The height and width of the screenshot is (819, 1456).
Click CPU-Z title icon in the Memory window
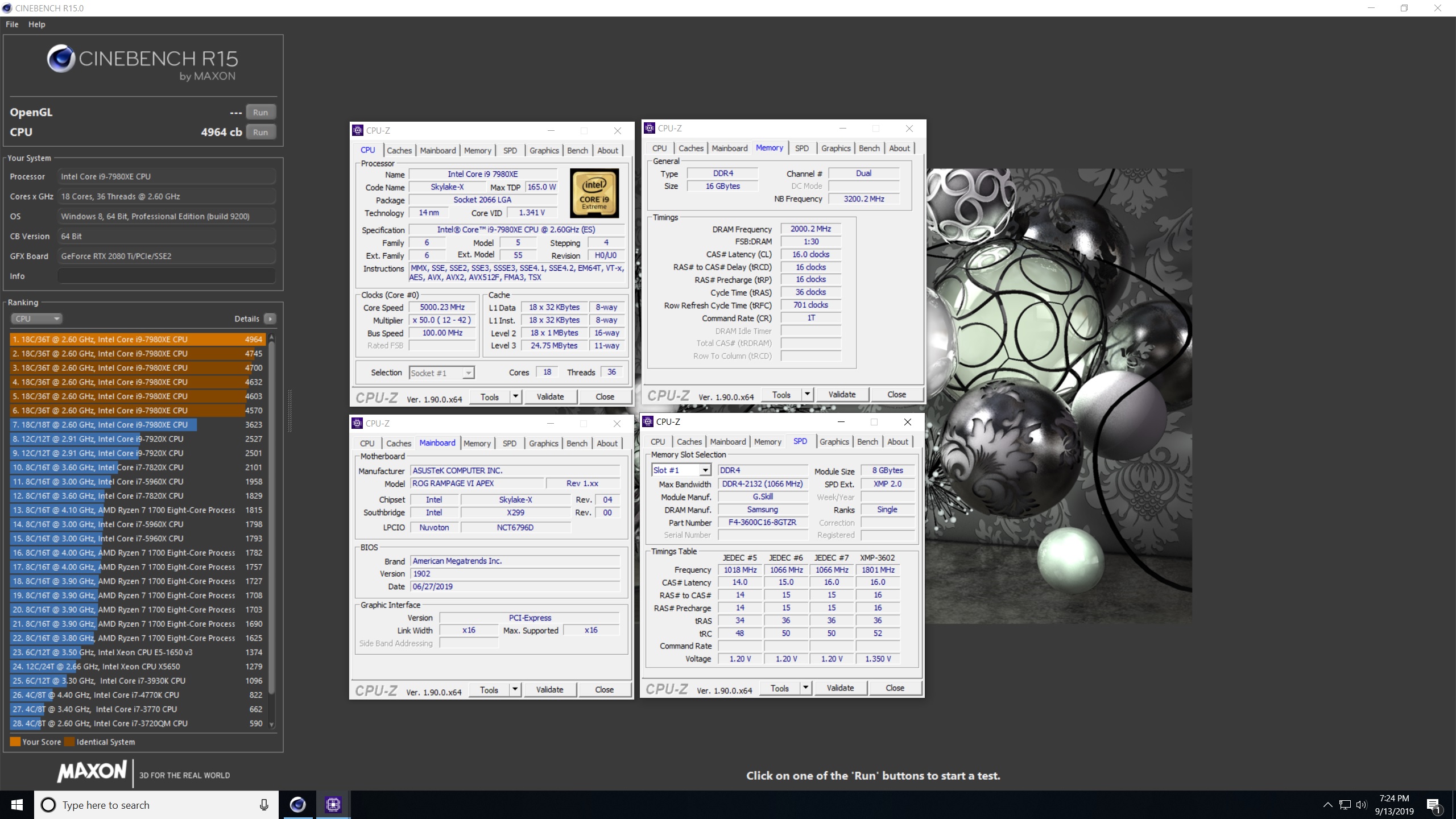(x=650, y=129)
